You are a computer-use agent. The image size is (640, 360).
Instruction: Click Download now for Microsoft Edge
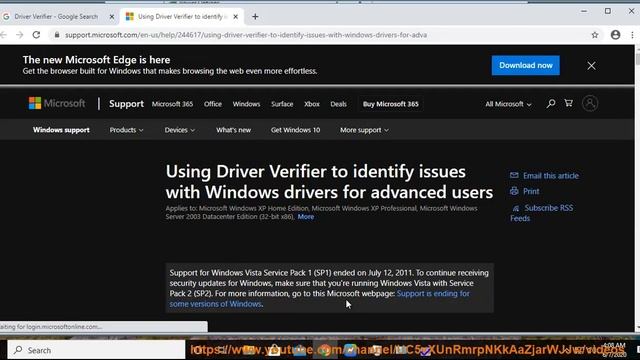pos(526,65)
